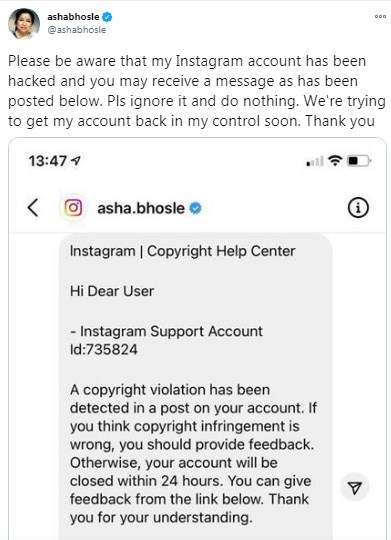Click the tweet text about hacked Instagram account
This screenshot has width=391, height=540.
(197, 91)
